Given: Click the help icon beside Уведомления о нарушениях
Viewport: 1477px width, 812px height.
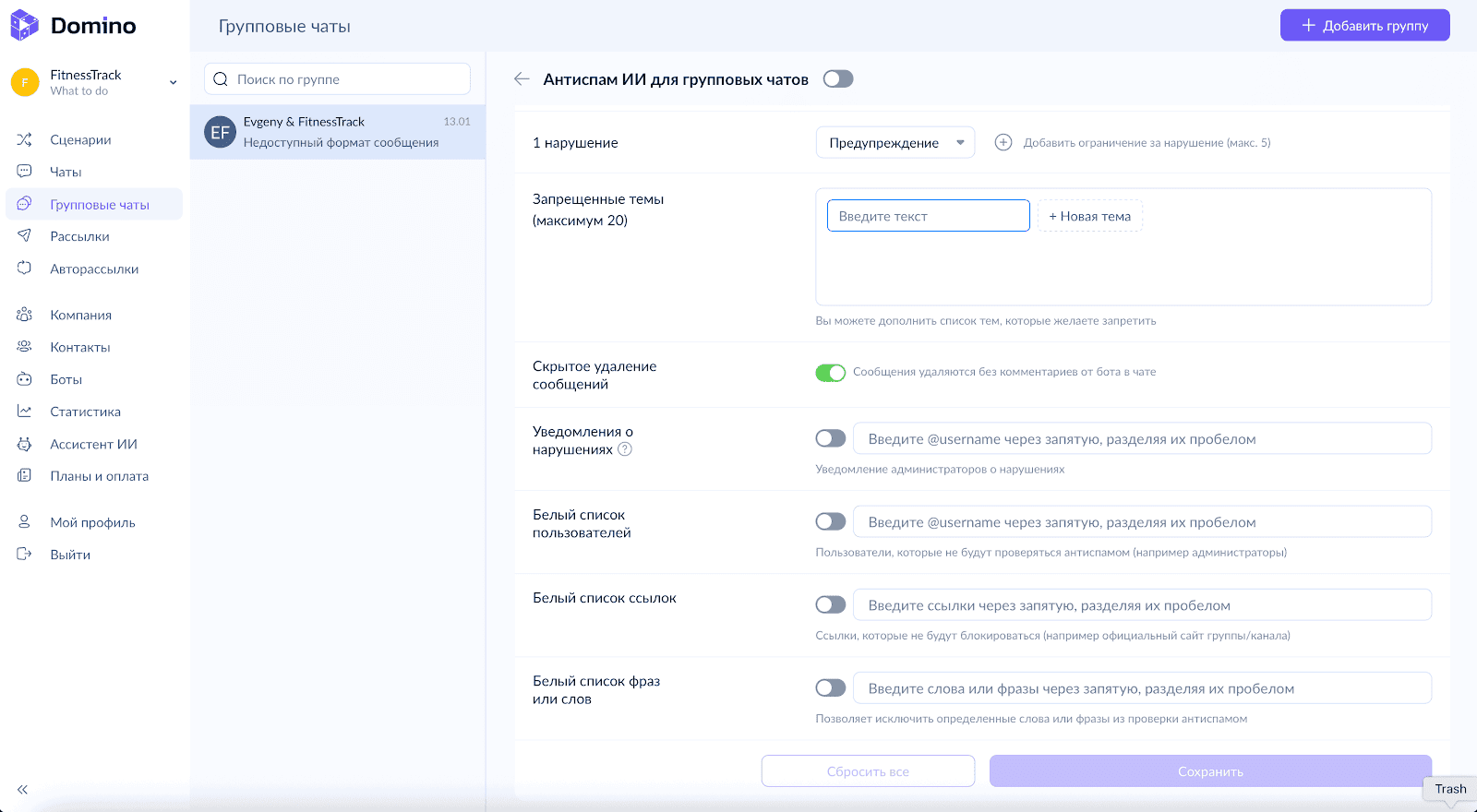Looking at the screenshot, I should coord(625,449).
